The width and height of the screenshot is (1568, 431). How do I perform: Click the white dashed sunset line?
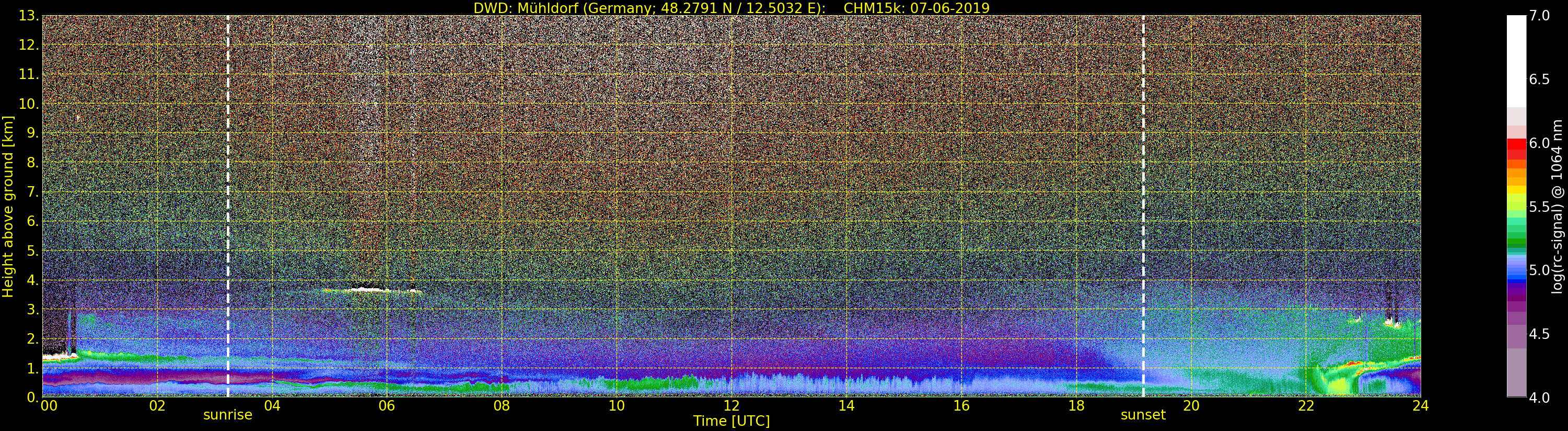pos(1143,207)
